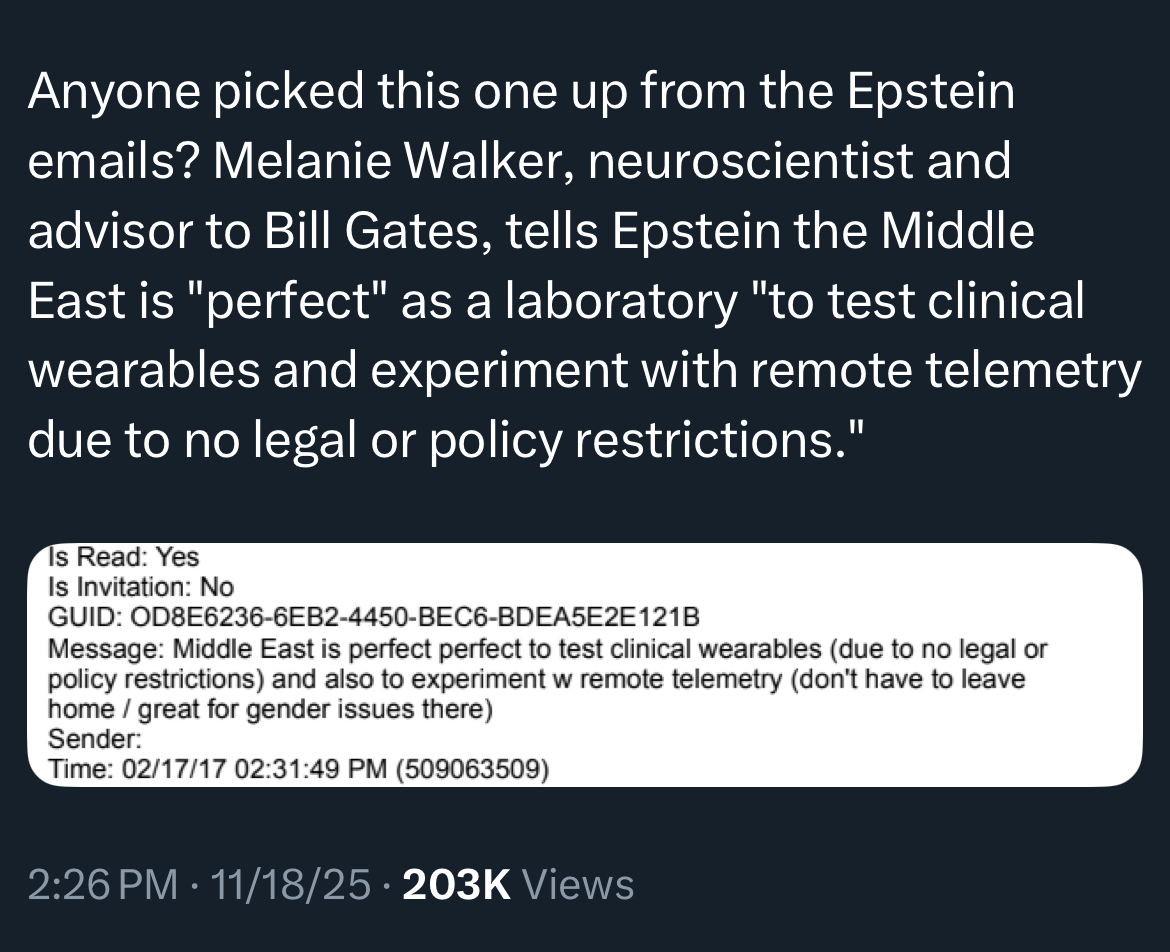This screenshot has height=952, width=1170.
Task: Click the "Is Invitation: No" line
Action: 141,587
